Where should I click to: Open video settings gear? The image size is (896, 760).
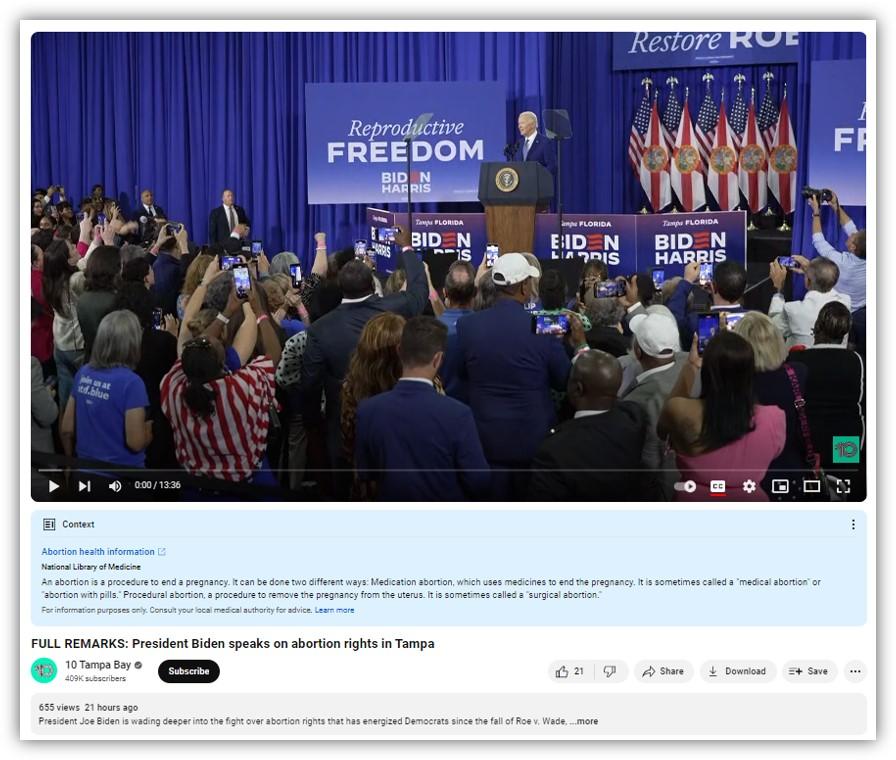click(749, 486)
